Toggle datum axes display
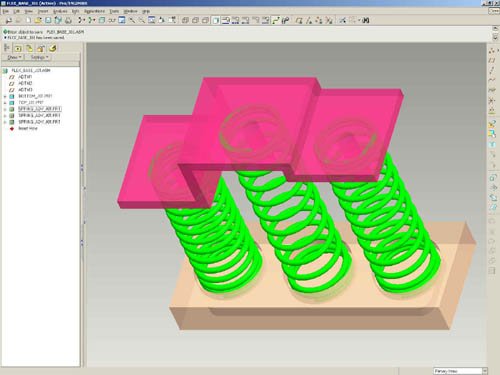The width and height of the screenshot is (500, 375). [x=309, y=20]
